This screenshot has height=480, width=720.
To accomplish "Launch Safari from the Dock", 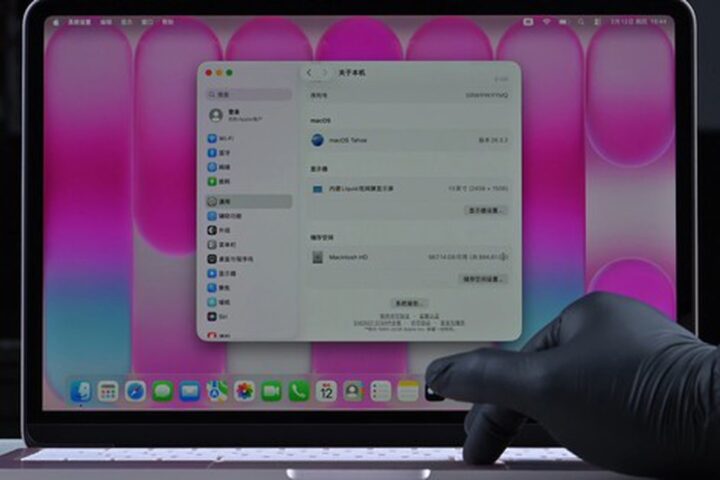I will [135, 391].
